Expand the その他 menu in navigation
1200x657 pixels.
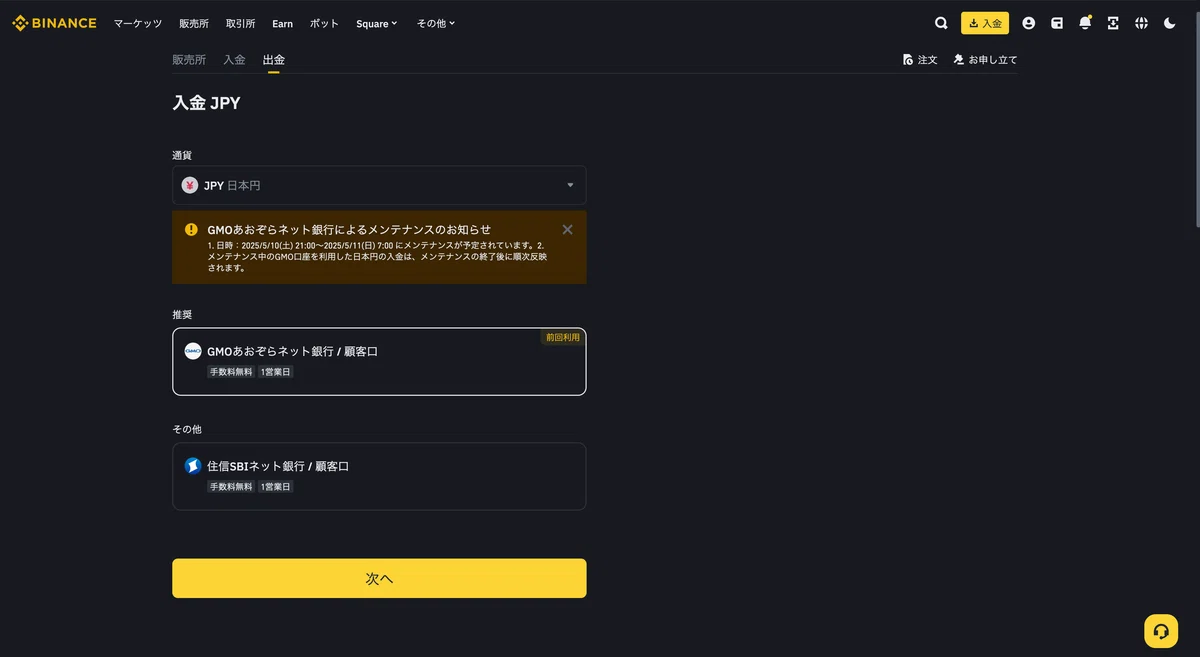(436, 23)
